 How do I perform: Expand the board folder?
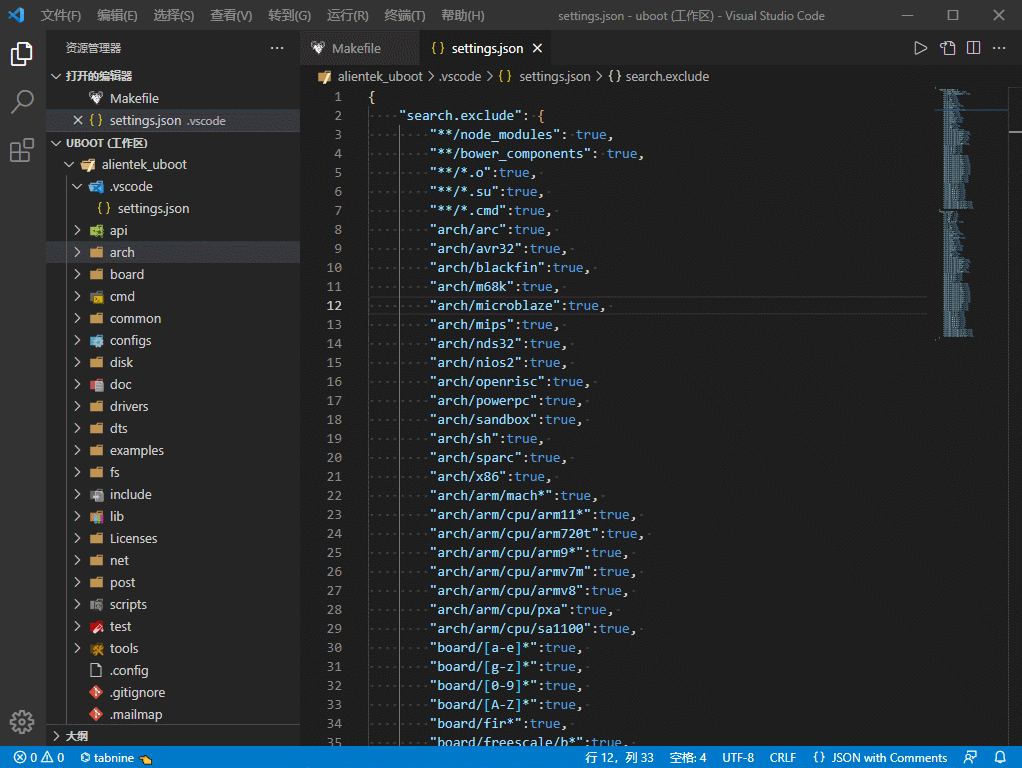pyautogui.click(x=77, y=274)
